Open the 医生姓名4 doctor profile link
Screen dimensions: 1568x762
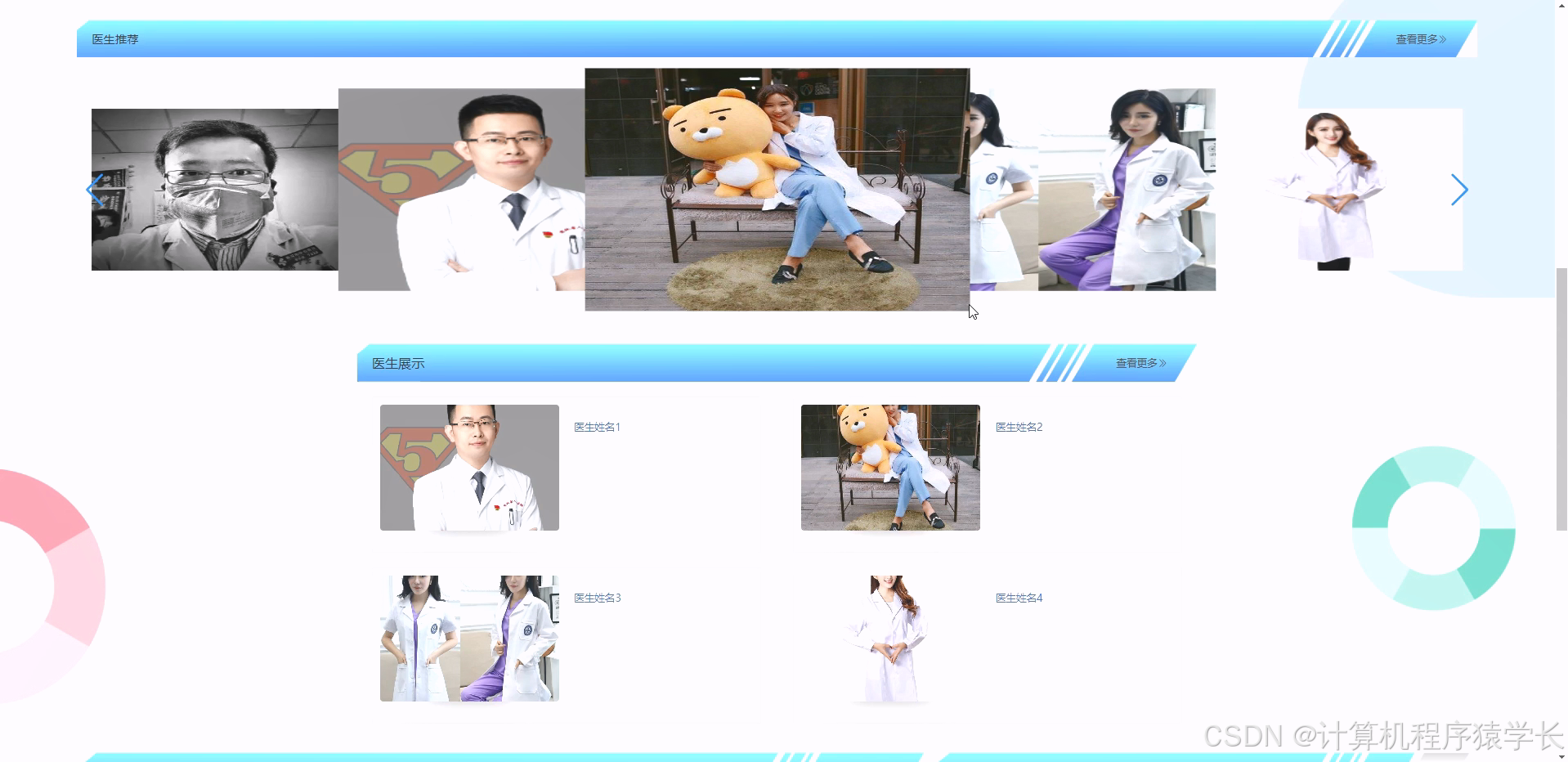click(1018, 598)
